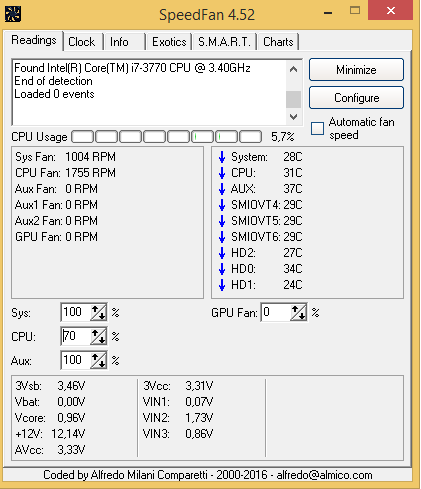Click the SpeedFan app icon in title bar
Viewport: 421px width, 489px height.
point(13,14)
